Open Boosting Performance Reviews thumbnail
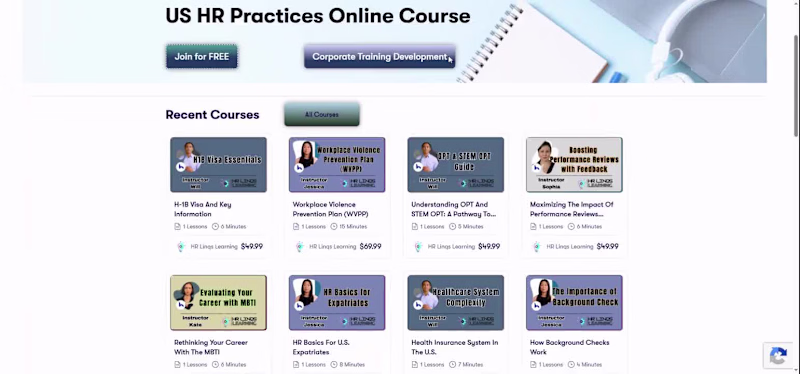Image resolution: width=800 pixels, height=374 pixels. coord(574,164)
